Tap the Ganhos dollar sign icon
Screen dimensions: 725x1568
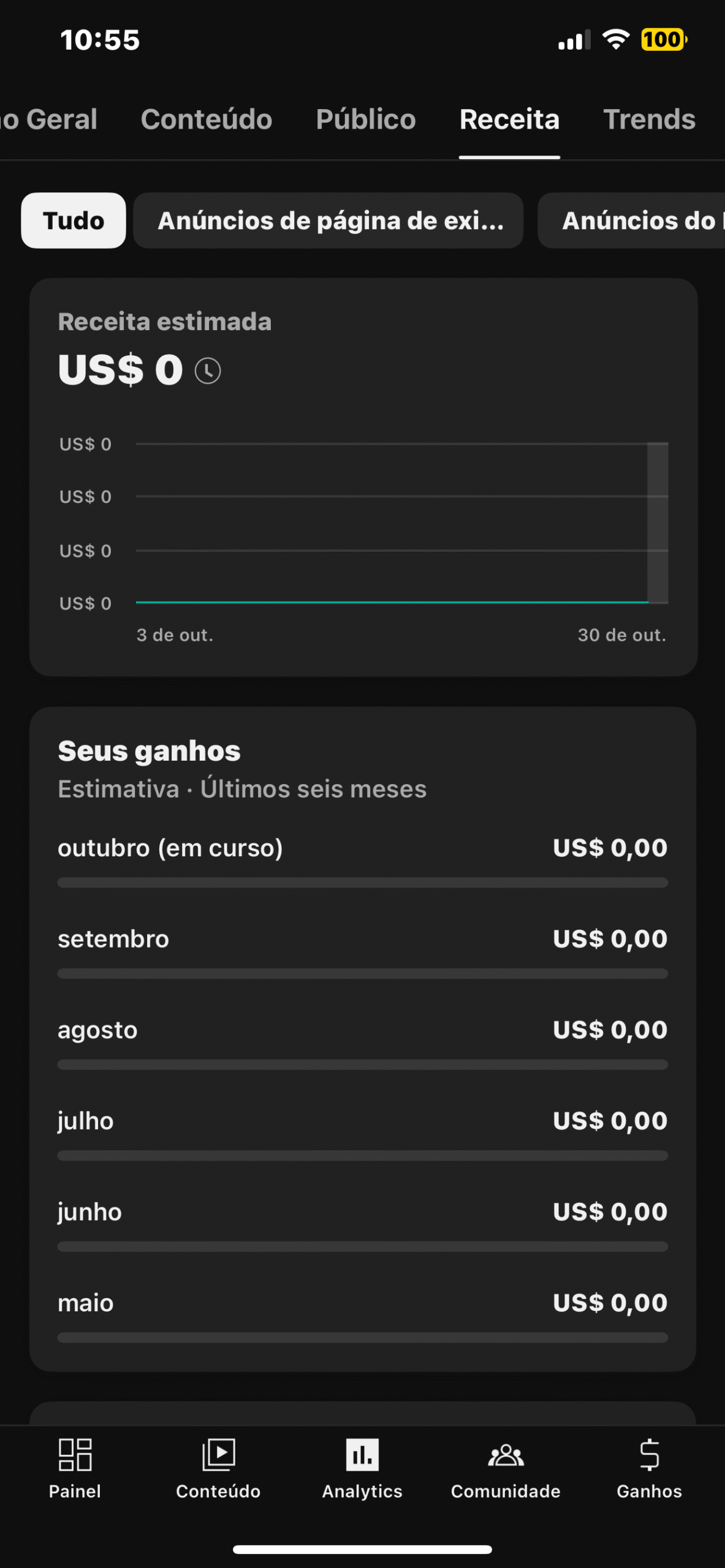click(649, 1455)
